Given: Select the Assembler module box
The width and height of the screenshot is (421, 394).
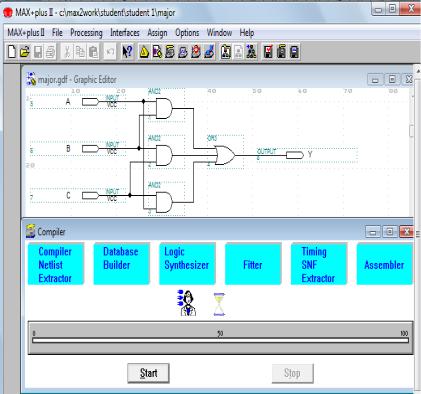Looking at the screenshot, I should (384, 264).
